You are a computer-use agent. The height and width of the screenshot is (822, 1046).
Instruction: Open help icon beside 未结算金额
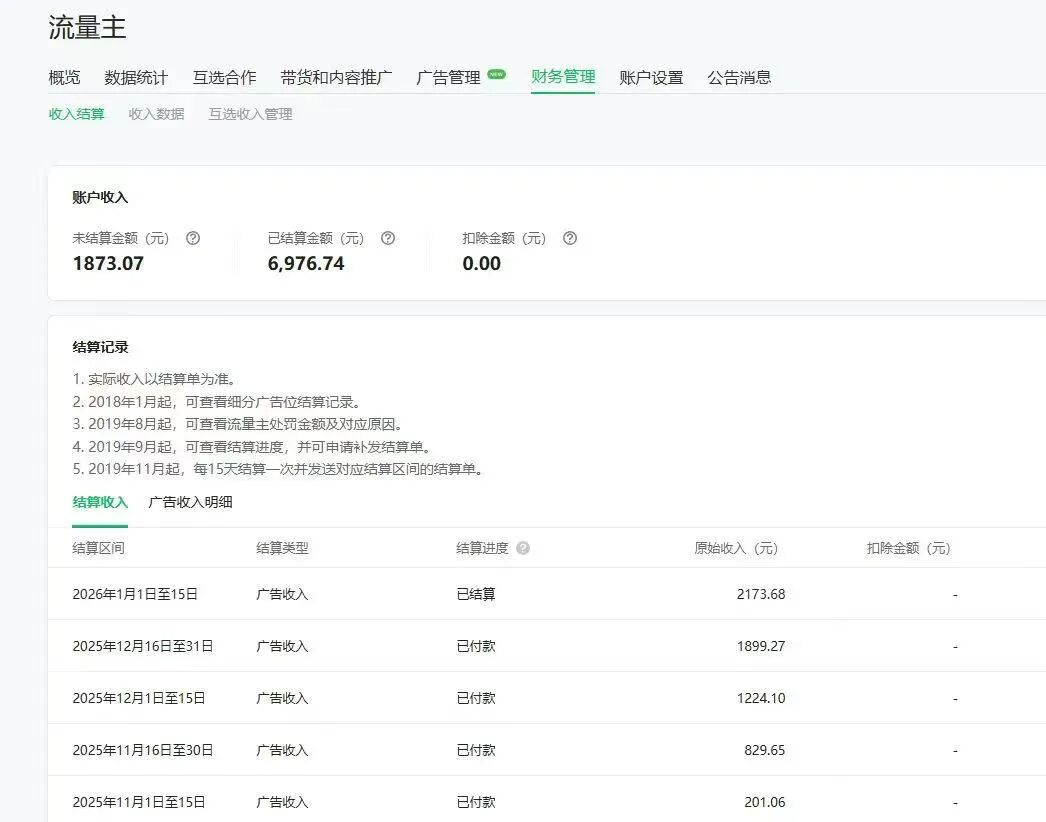pos(194,238)
